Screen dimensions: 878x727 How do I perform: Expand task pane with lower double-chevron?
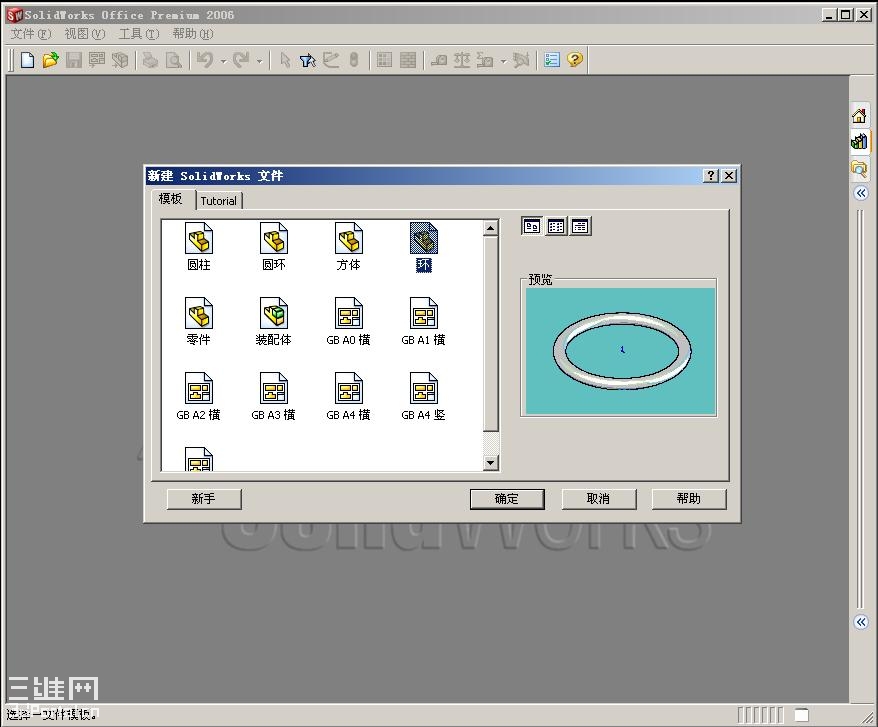861,622
